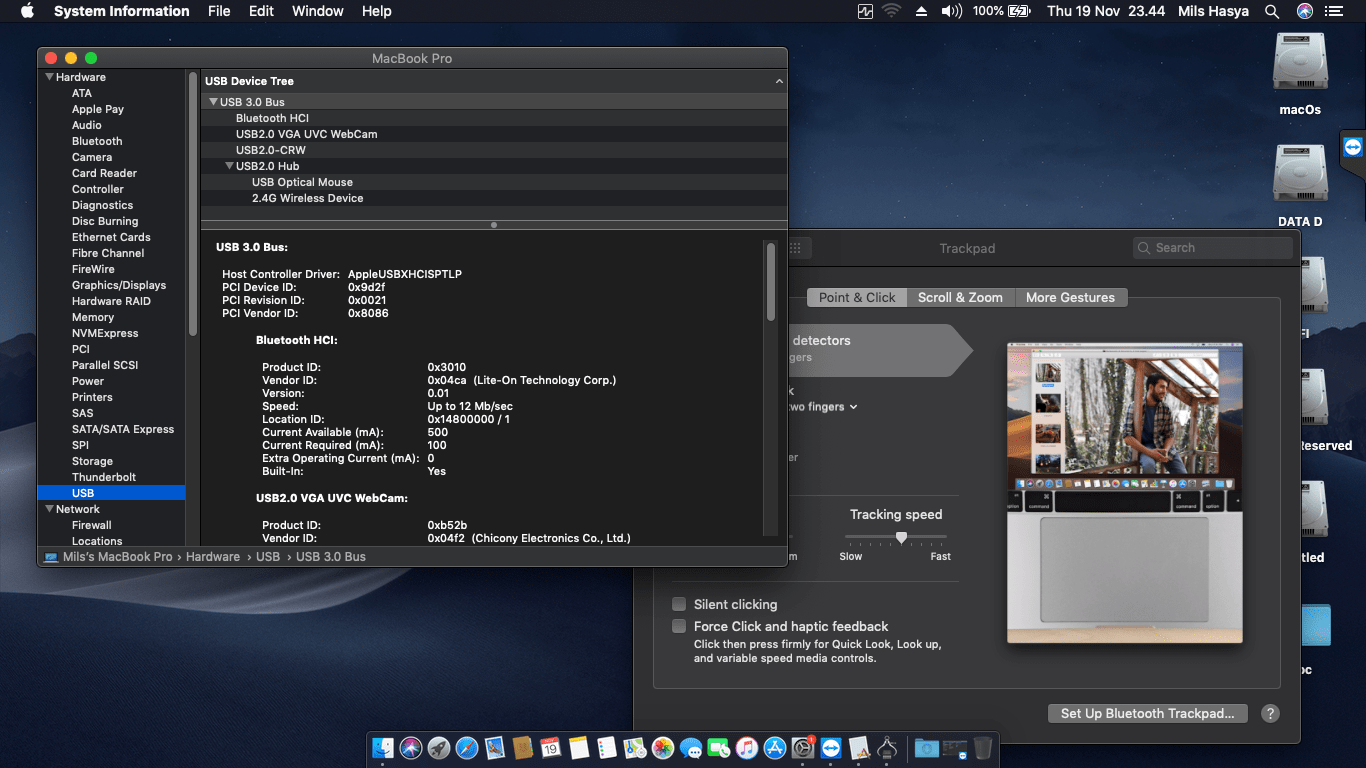The height and width of the screenshot is (768, 1366).
Task: Click Set Up Bluetooth Trackpad button
Action: [1147, 713]
